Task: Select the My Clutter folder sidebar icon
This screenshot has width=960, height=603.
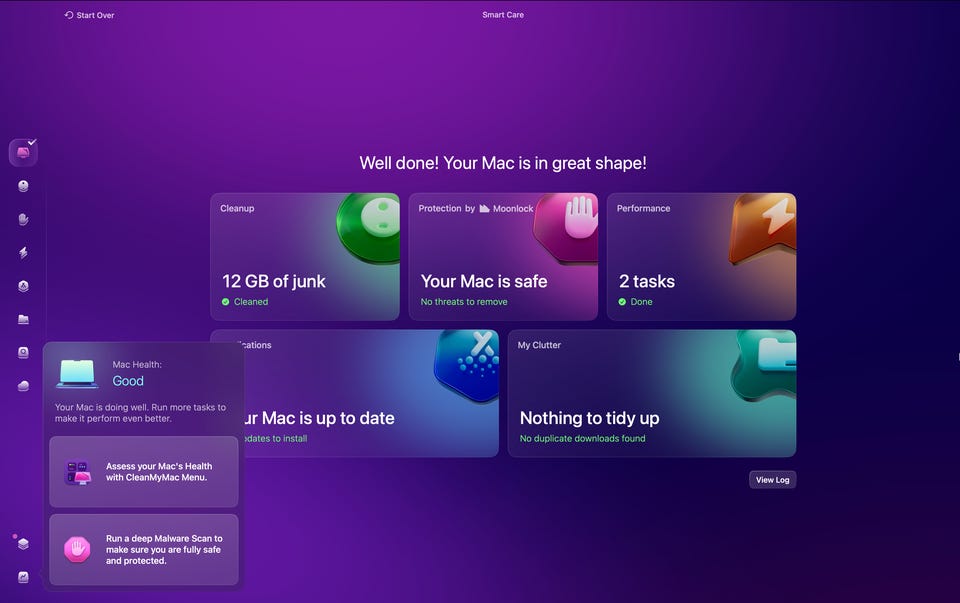Action: [x=23, y=319]
